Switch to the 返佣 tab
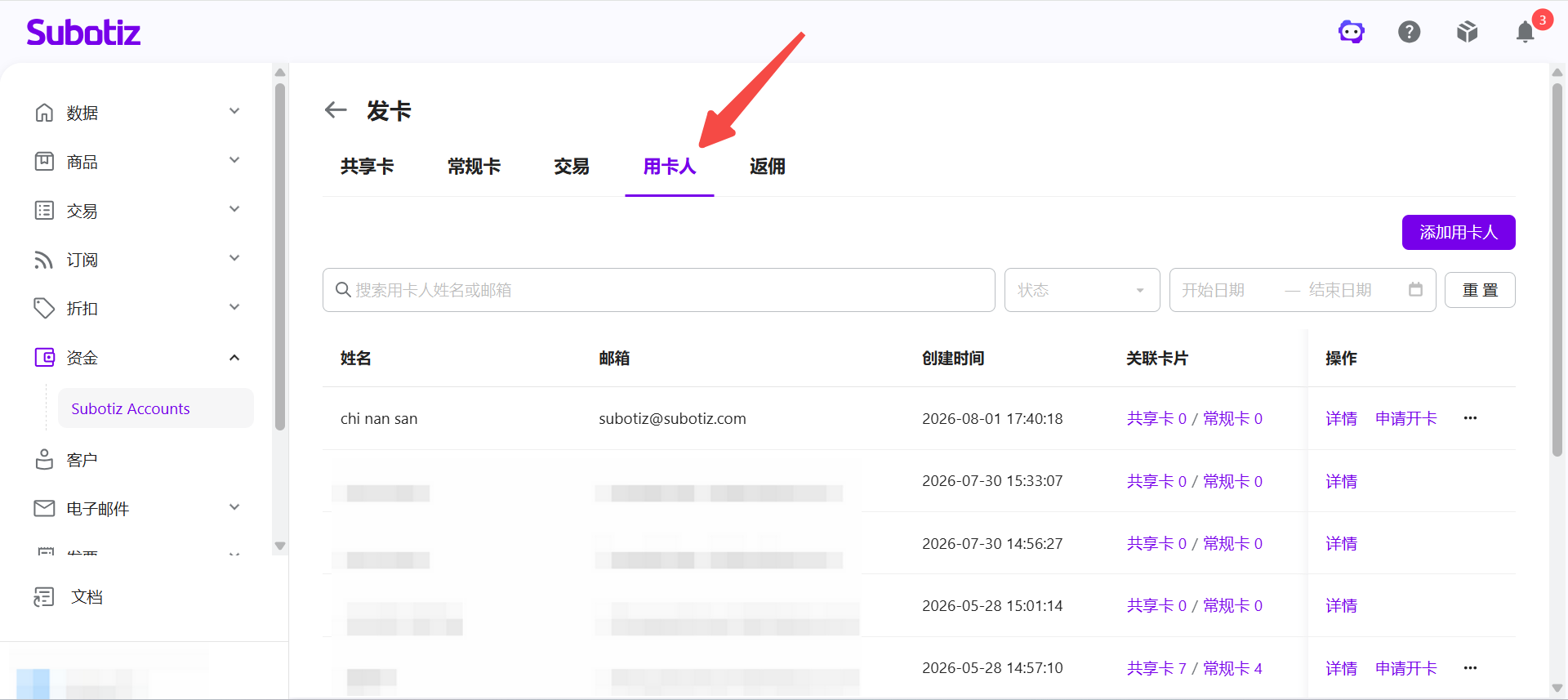The image size is (1568, 700). click(768, 167)
